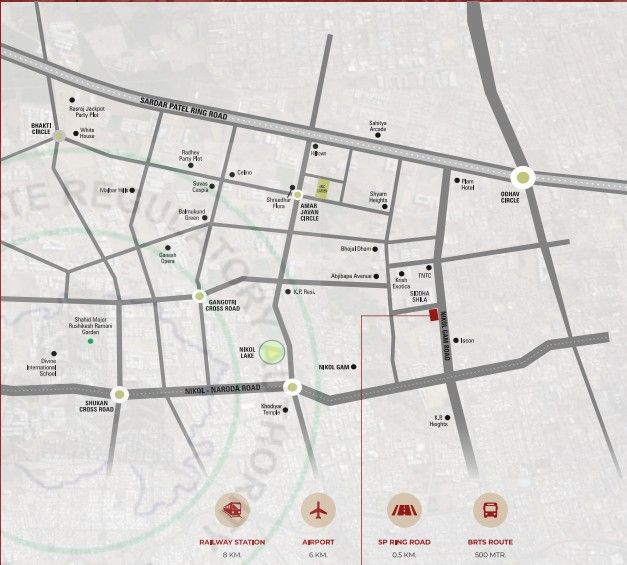Select the green Nikol Lake marker
This screenshot has width=627, height=565.
coord(274,353)
